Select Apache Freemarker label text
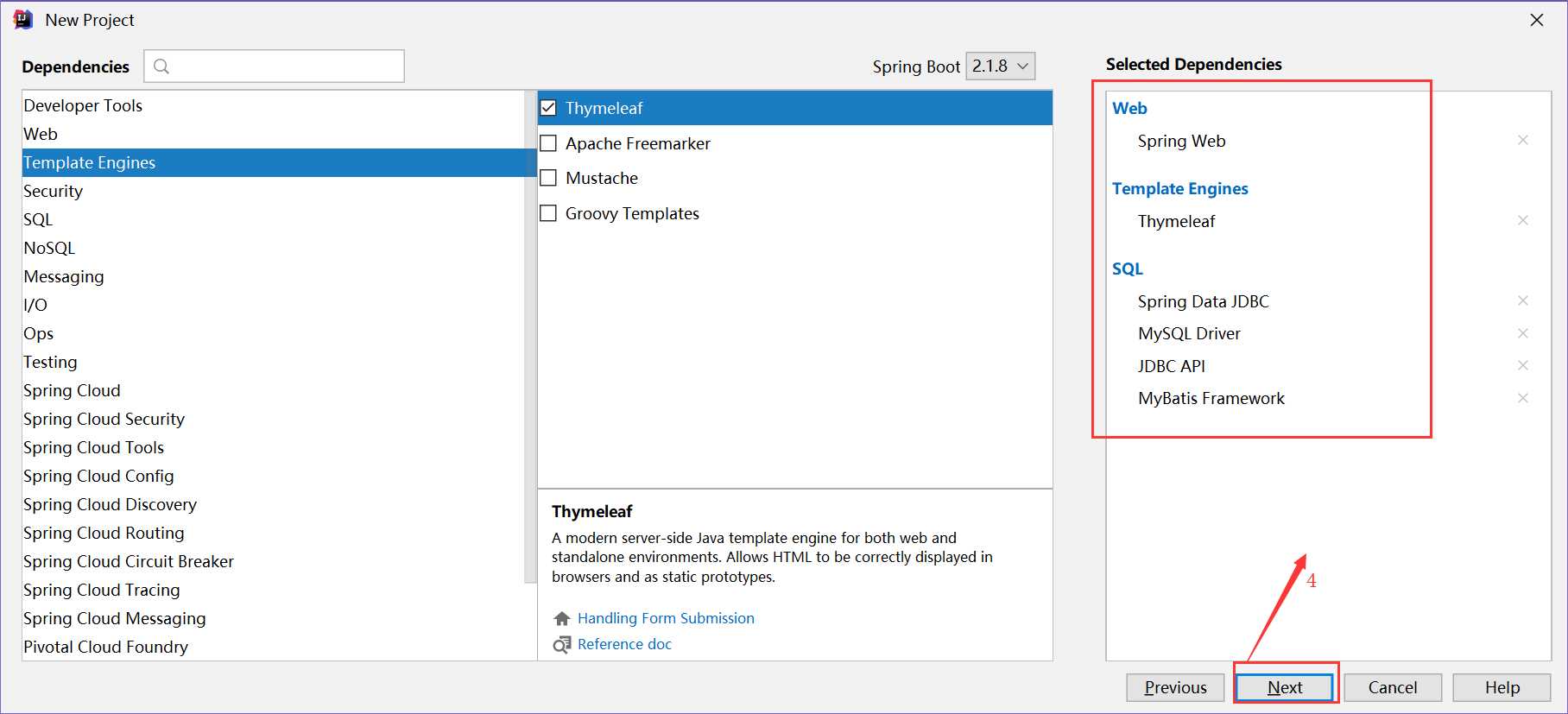 click(x=638, y=143)
